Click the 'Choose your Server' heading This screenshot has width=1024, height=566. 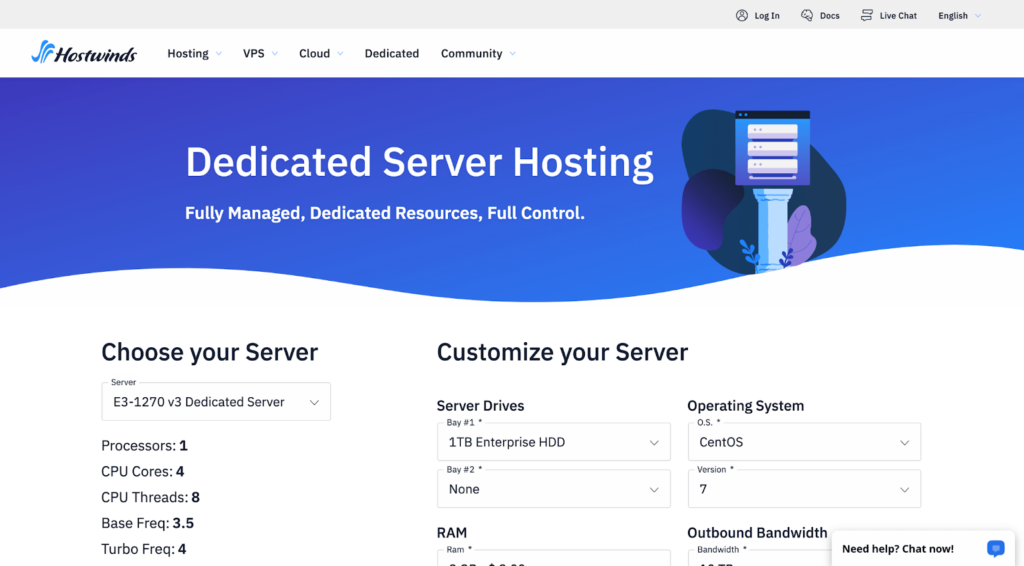pos(210,353)
